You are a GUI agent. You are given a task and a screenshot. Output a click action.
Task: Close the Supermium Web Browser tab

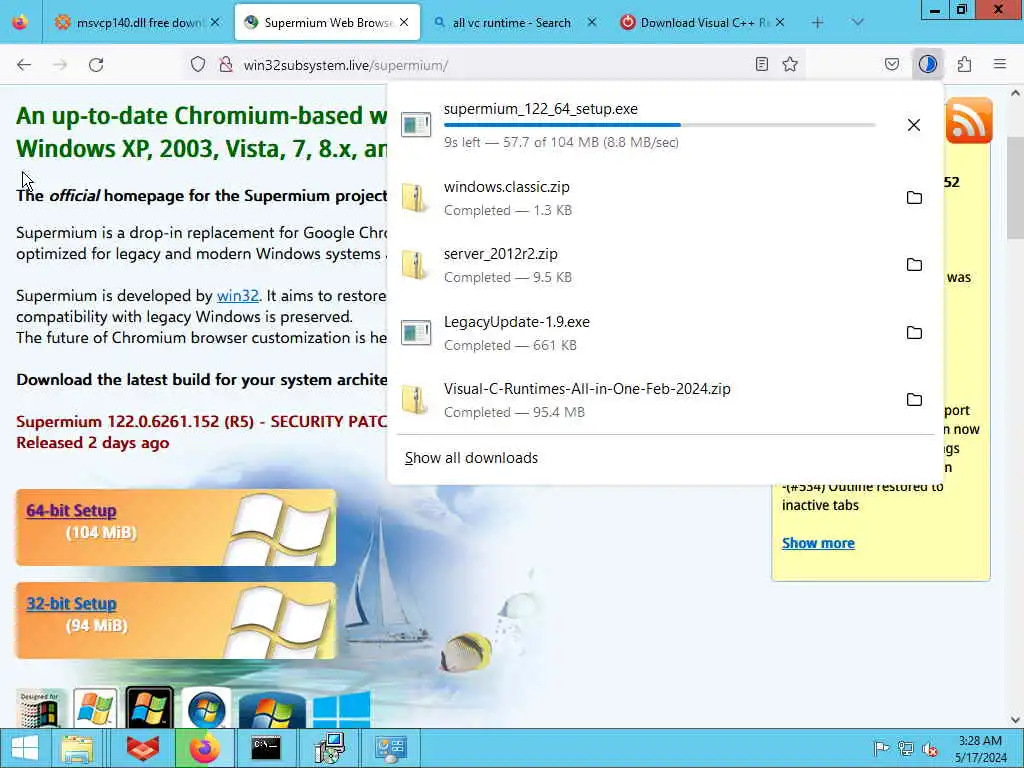pos(404,23)
